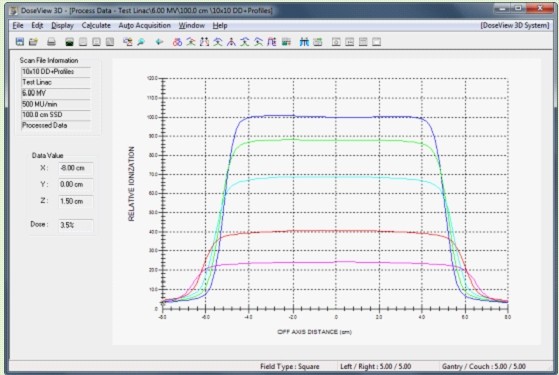
Task: Click the Print toolbar icon
Action: pos(51,42)
